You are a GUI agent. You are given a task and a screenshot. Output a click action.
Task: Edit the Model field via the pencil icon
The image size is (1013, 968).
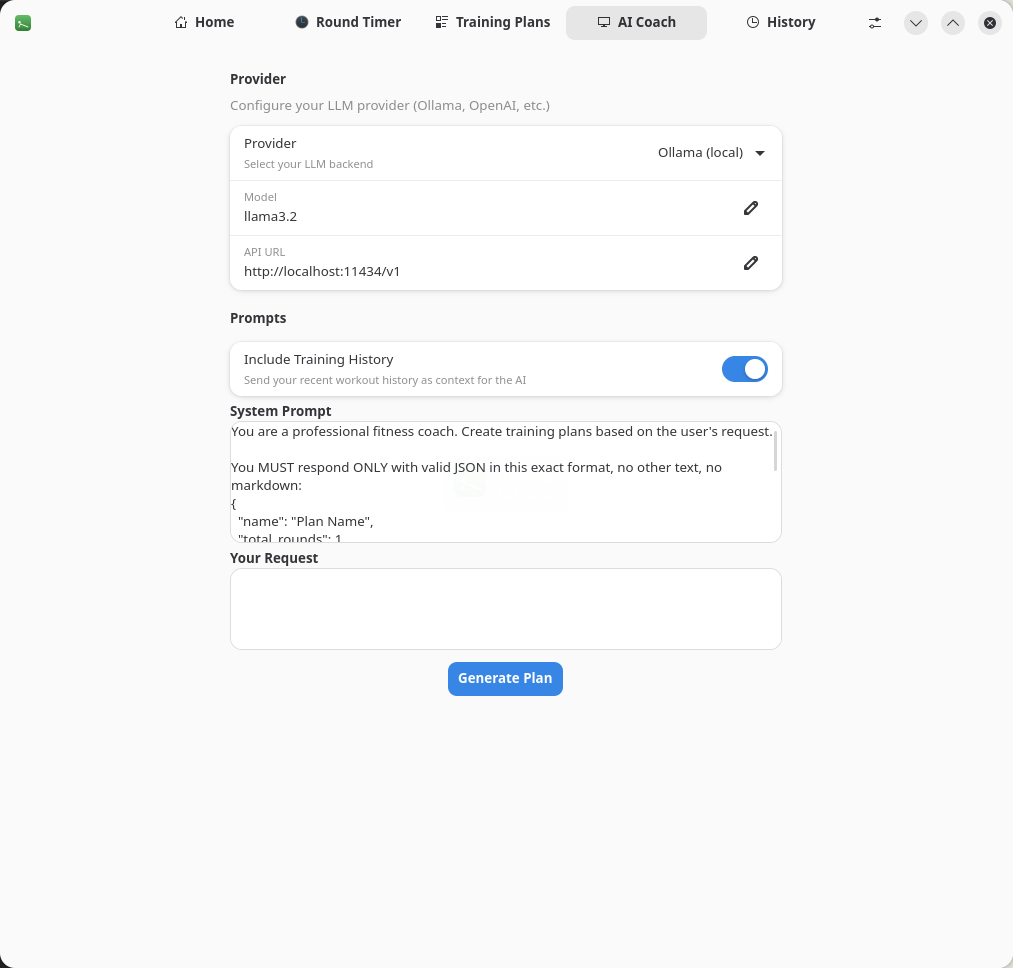point(751,208)
